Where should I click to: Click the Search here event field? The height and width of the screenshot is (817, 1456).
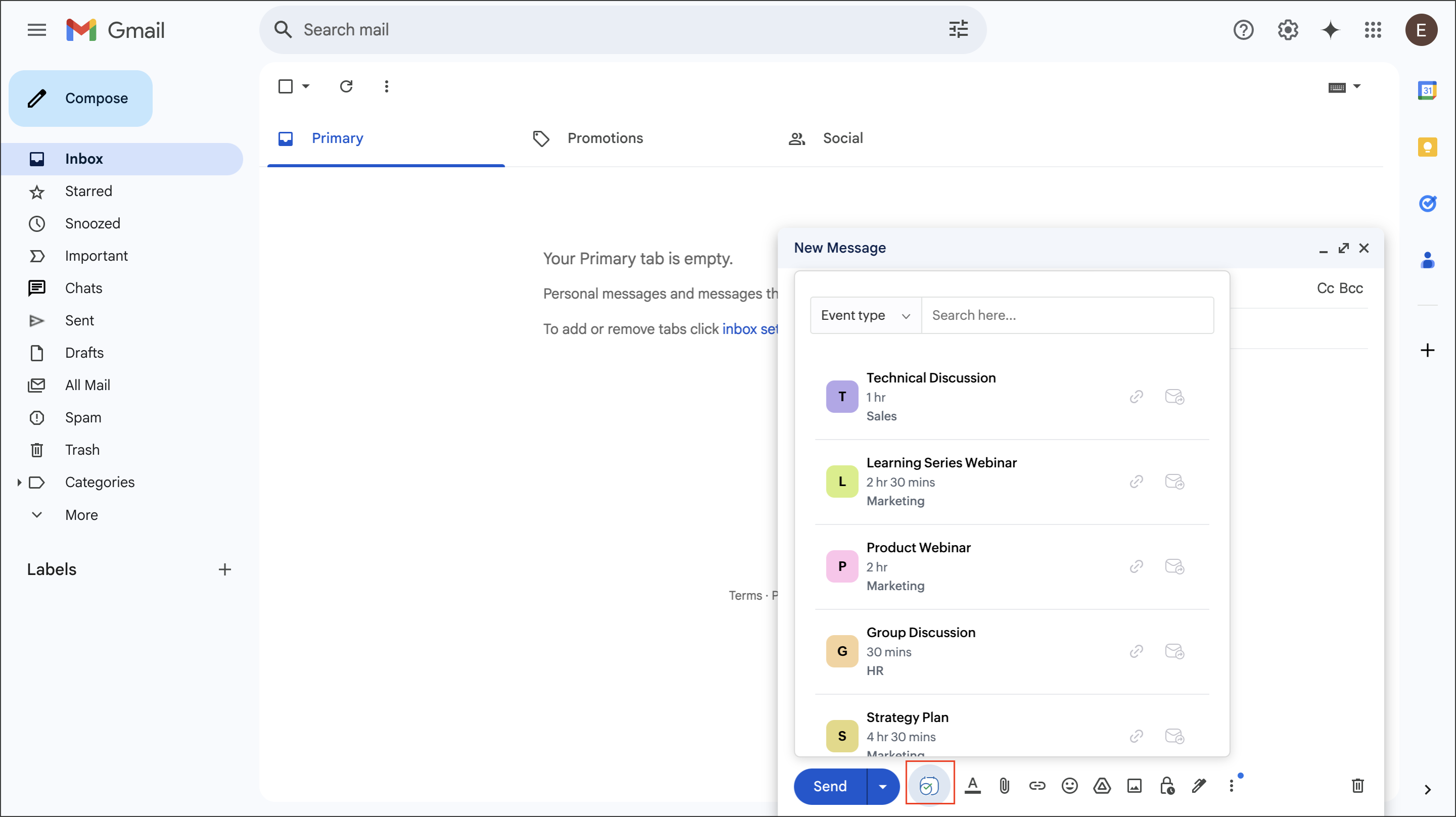[1066, 315]
